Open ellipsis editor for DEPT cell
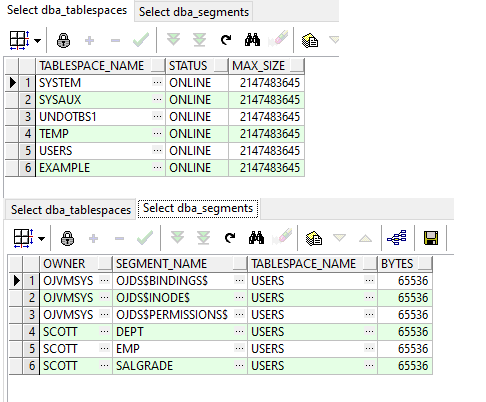The height and width of the screenshot is (402, 486). pos(239,332)
